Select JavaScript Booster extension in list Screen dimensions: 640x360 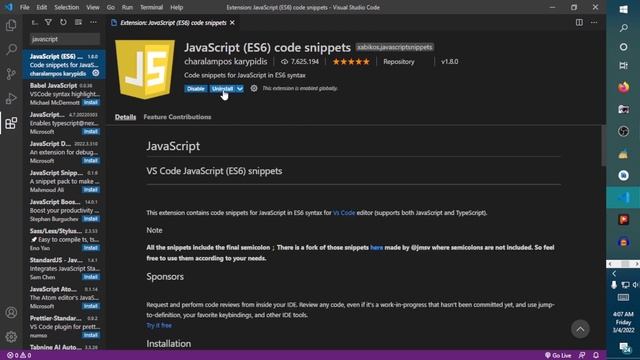click(x=64, y=210)
